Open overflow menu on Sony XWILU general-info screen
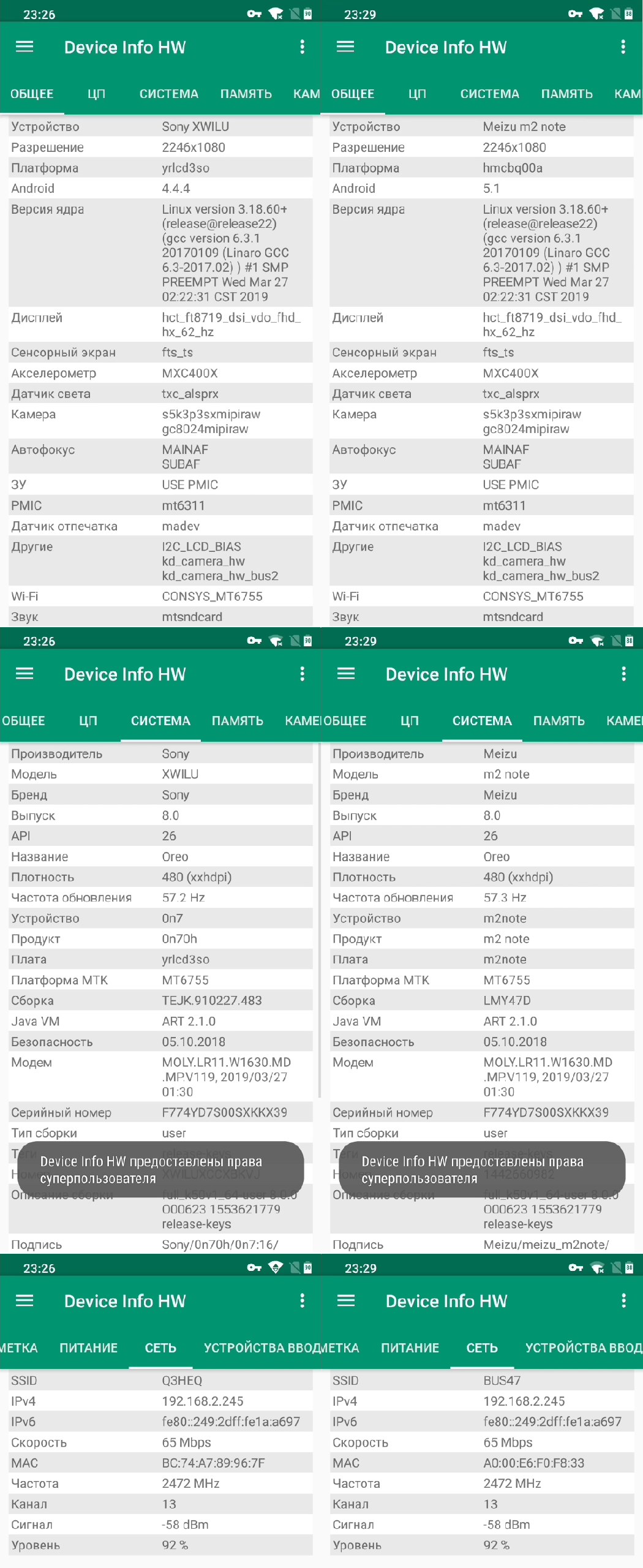 302,47
